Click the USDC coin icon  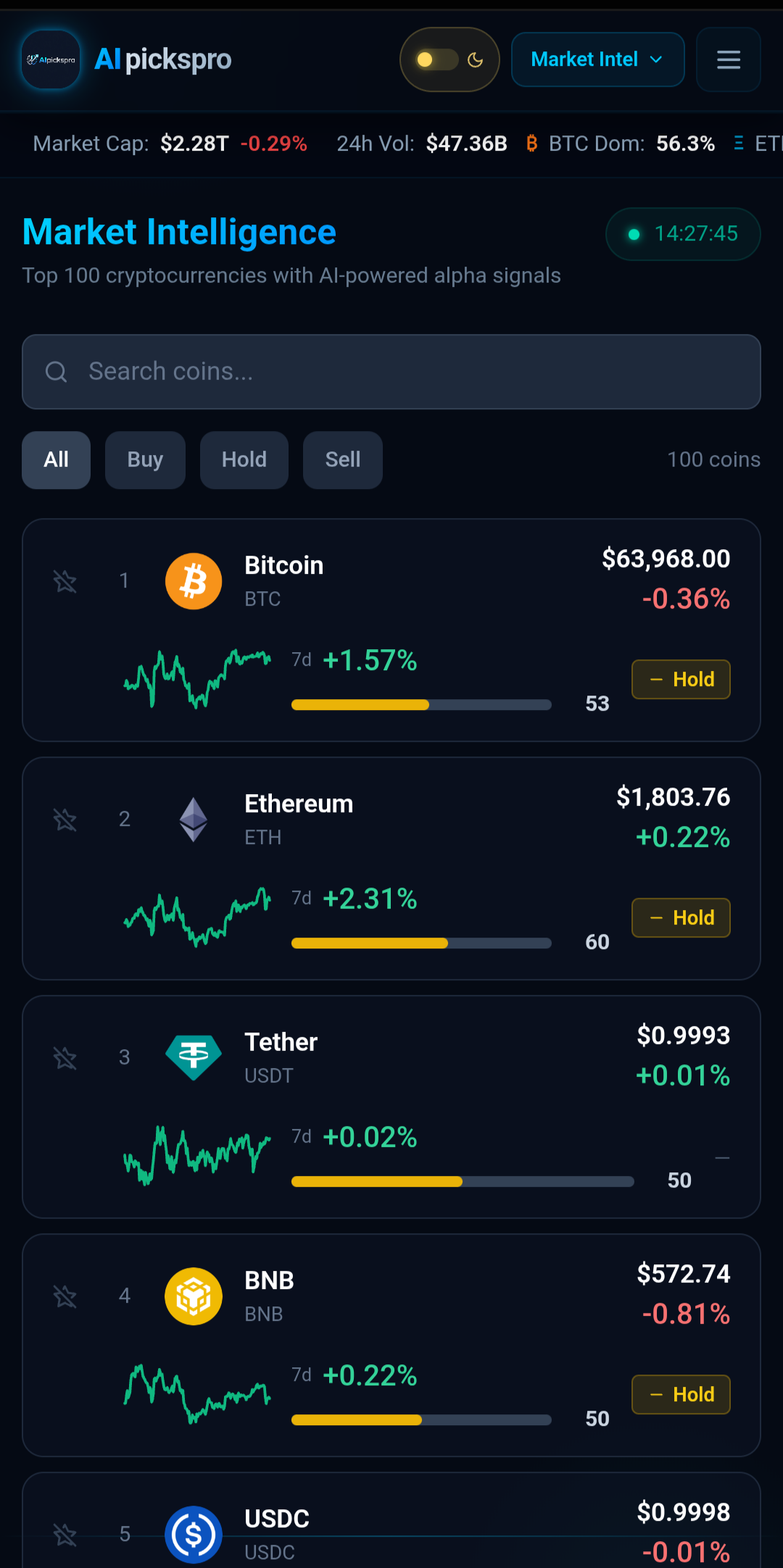click(194, 1535)
